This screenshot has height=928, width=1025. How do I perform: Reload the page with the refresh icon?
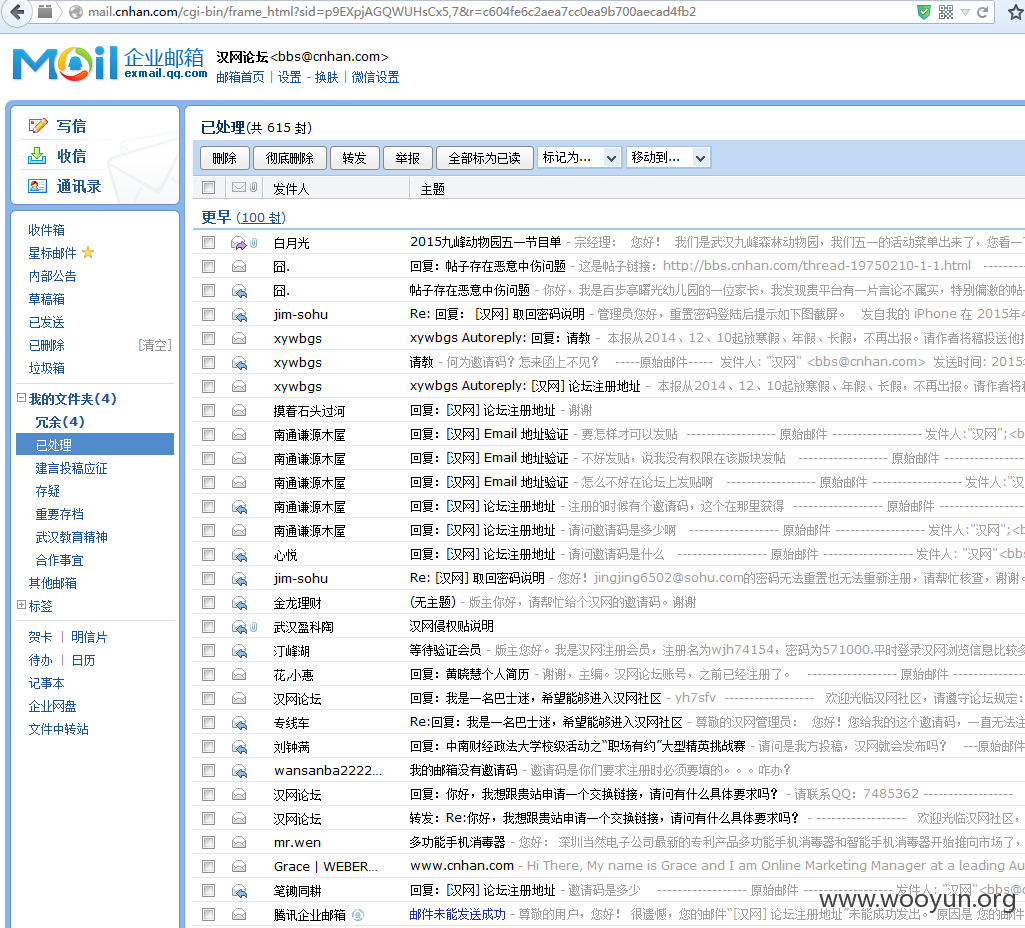pyautogui.click(x=982, y=12)
